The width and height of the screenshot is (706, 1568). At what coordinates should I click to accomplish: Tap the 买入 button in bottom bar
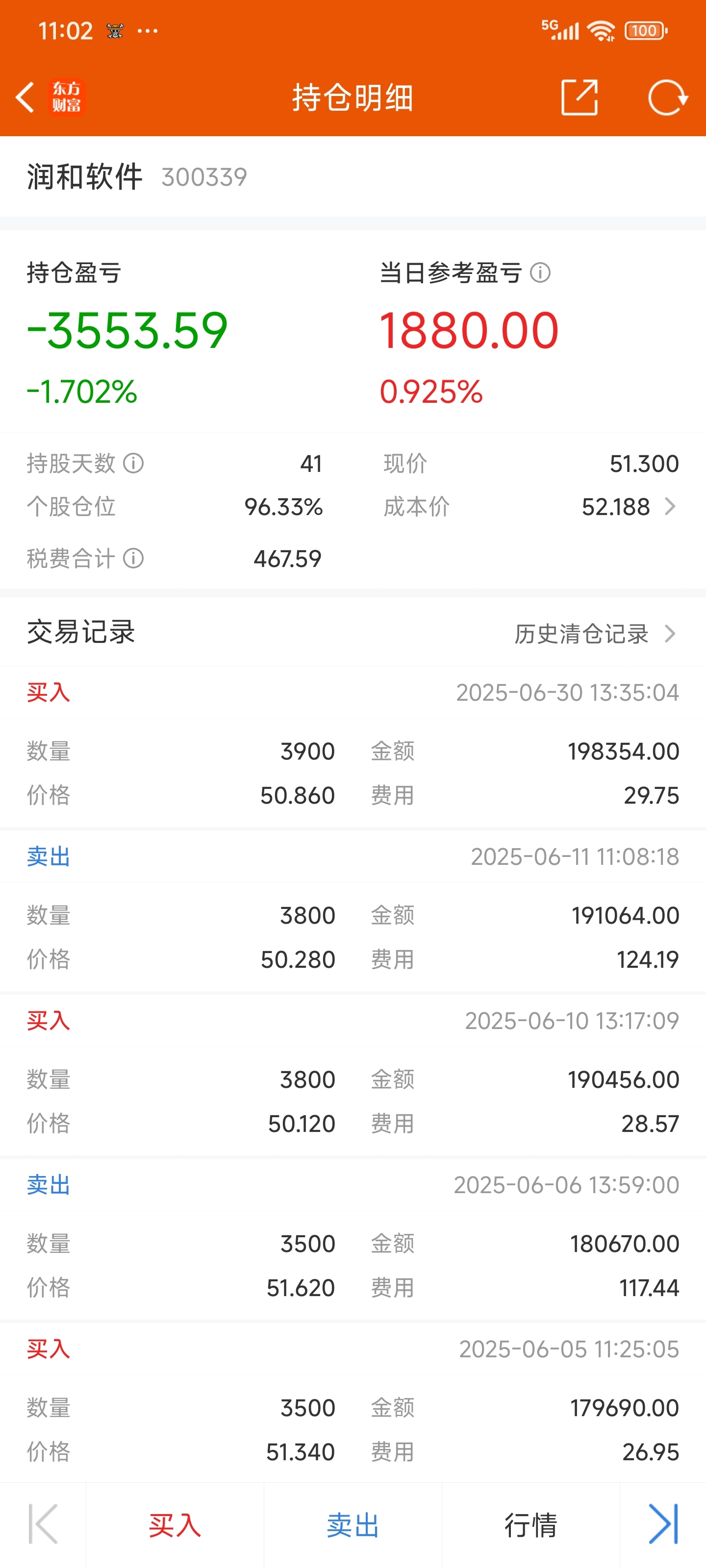175,1525
